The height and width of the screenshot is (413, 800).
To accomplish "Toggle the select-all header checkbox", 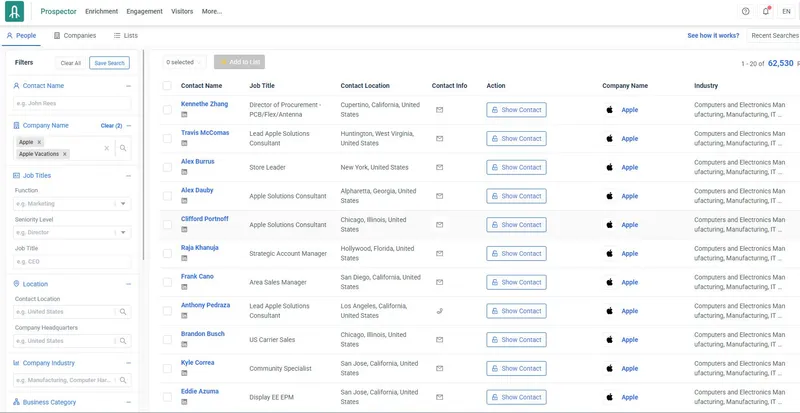I will coord(167,85).
